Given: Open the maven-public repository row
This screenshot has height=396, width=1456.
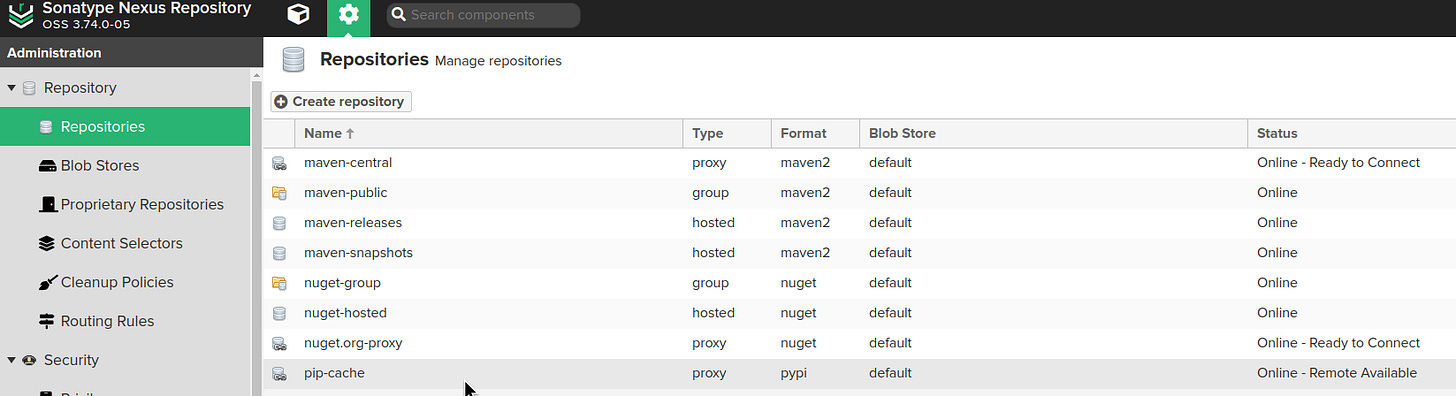Looking at the screenshot, I should pos(860,192).
